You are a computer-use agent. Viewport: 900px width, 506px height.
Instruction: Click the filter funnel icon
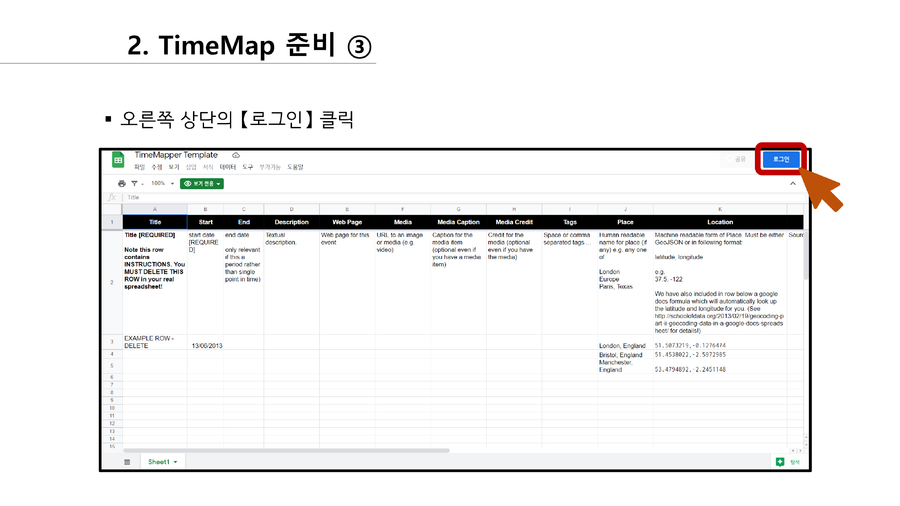coord(134,184)
